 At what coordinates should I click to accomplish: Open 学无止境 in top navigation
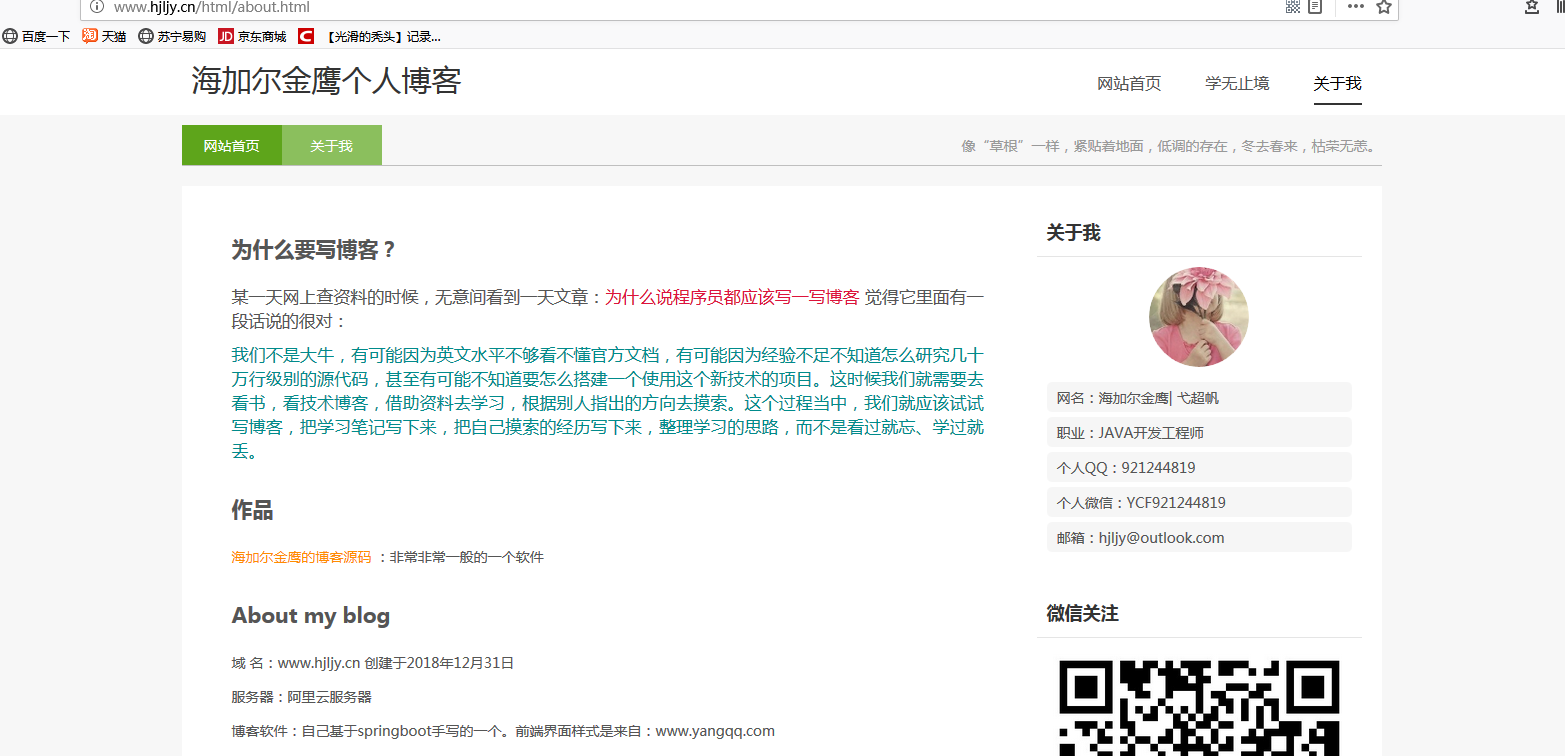click(1237, 84)
